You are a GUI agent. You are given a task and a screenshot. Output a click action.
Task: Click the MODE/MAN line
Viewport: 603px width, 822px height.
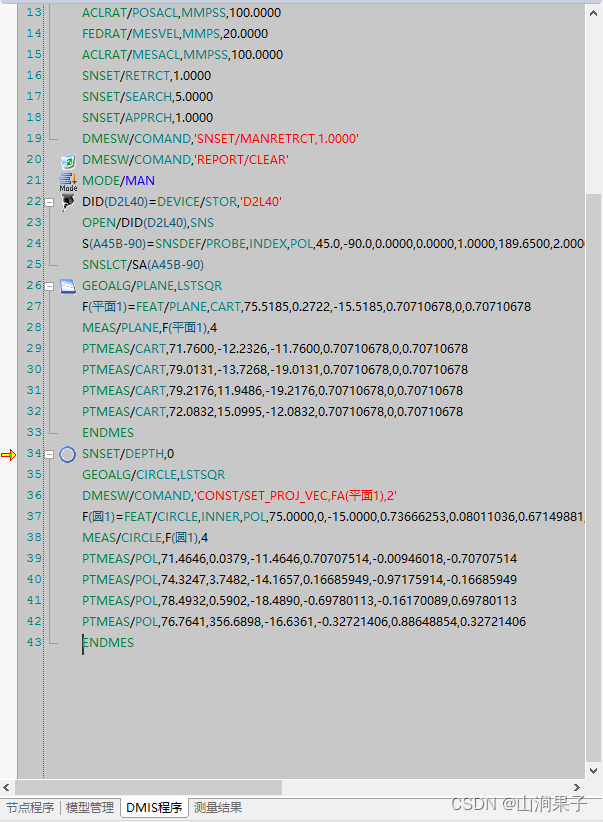tap(119, 180)
